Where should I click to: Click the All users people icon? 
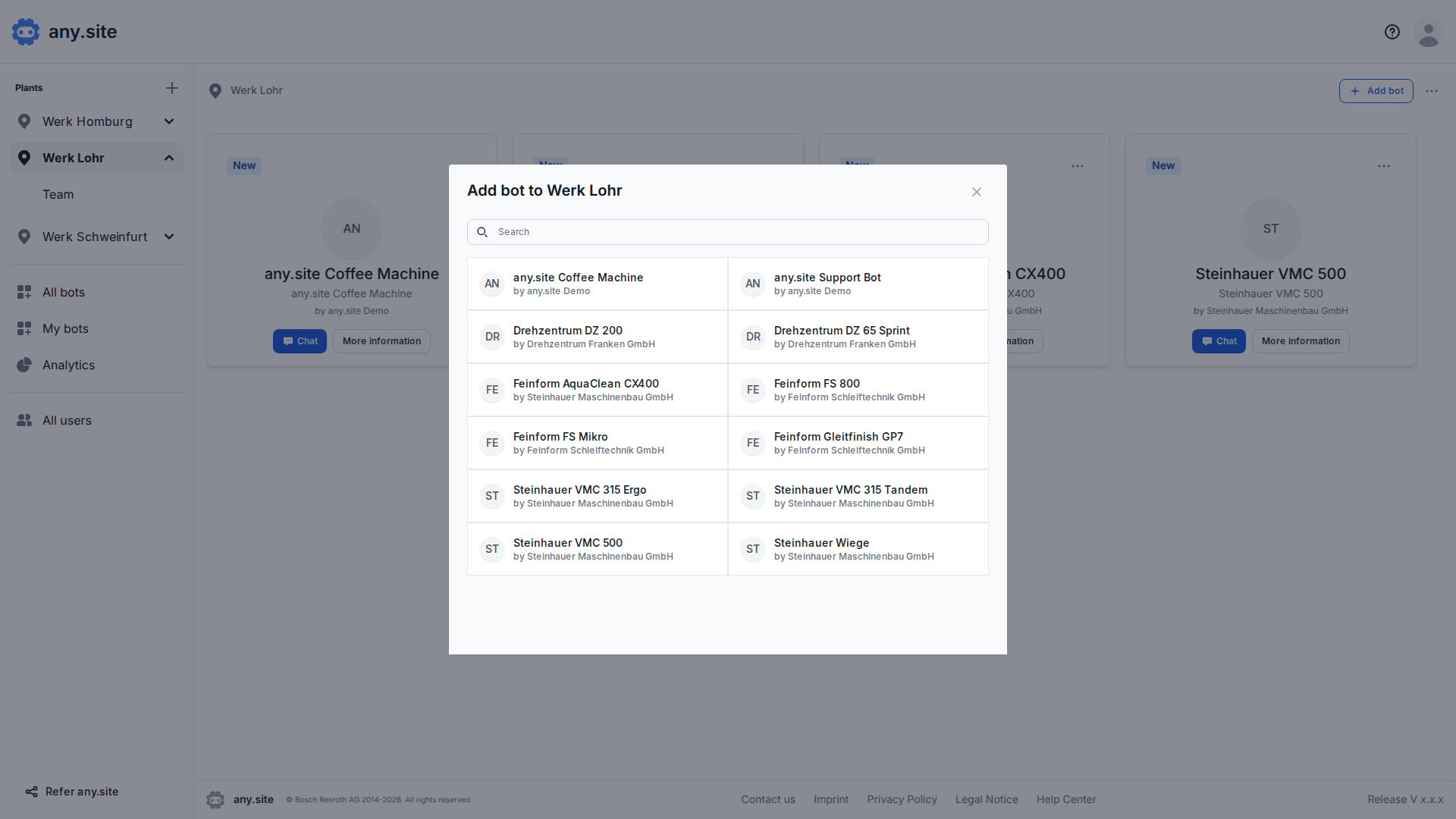24,420
